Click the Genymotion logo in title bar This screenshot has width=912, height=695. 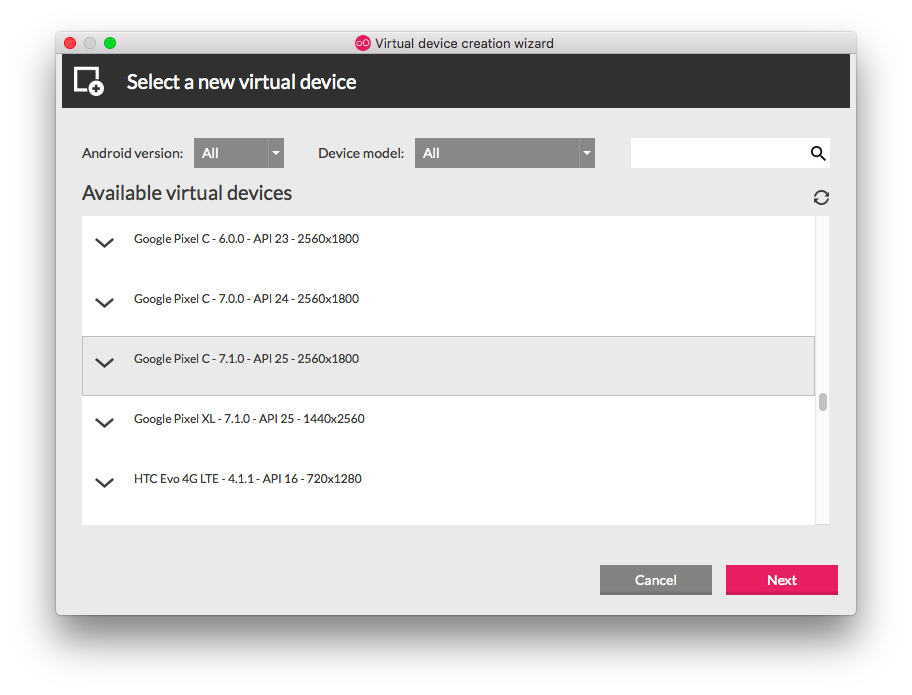pyautogui.click(x=363, y=43)
